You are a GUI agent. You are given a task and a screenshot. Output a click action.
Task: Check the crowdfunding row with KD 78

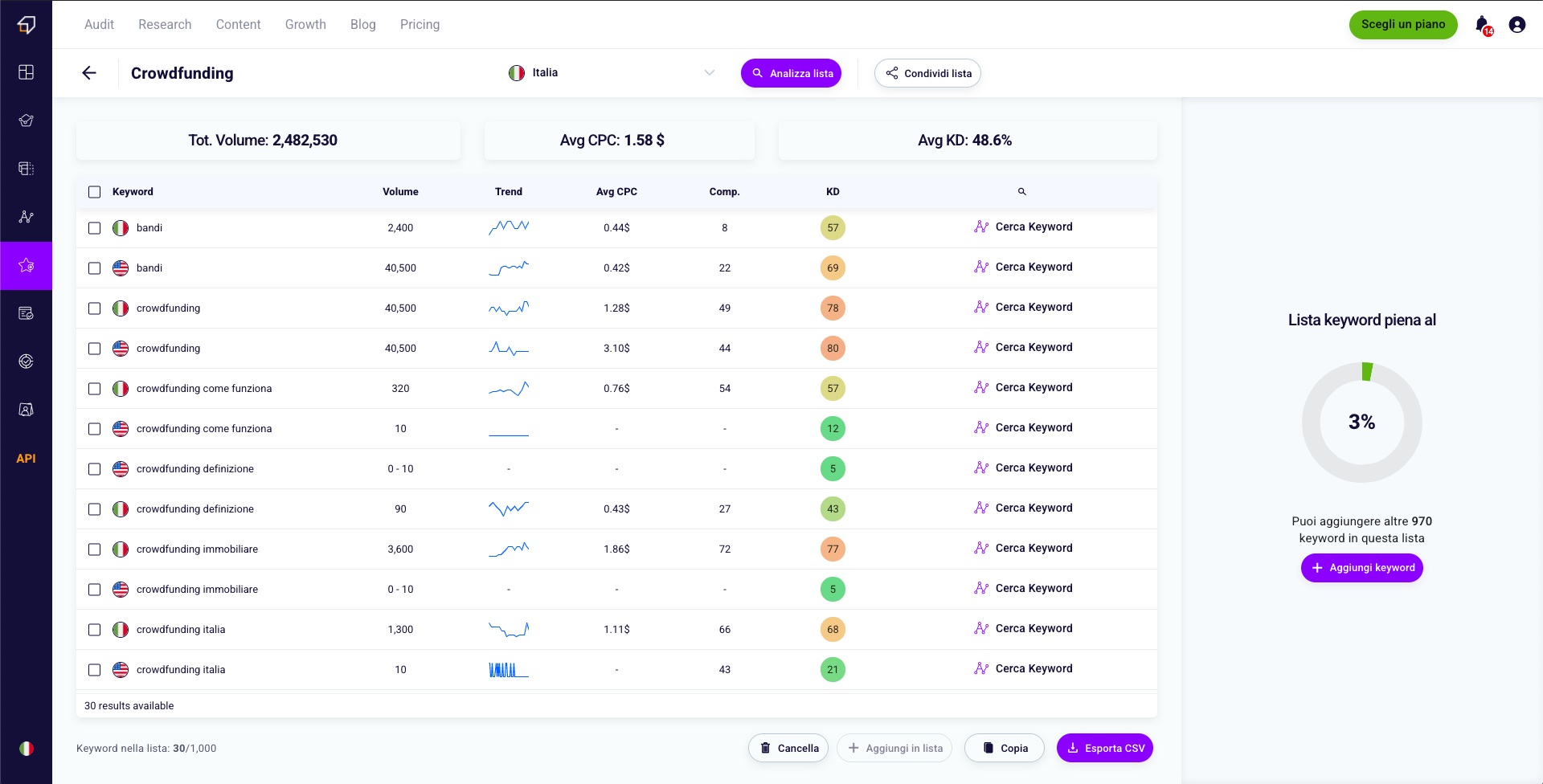click(95, 308)
